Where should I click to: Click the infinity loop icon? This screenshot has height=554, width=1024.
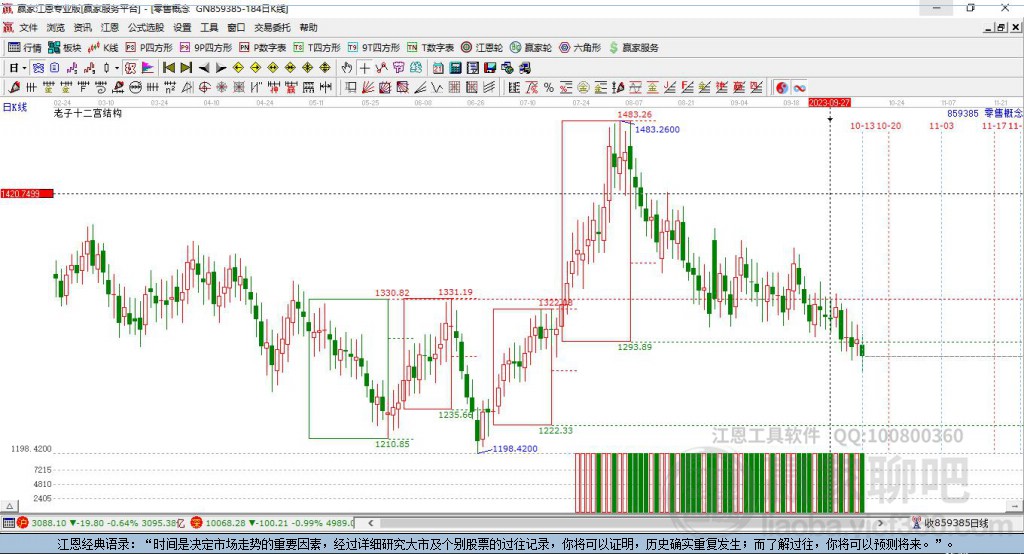tap(799, 88)
